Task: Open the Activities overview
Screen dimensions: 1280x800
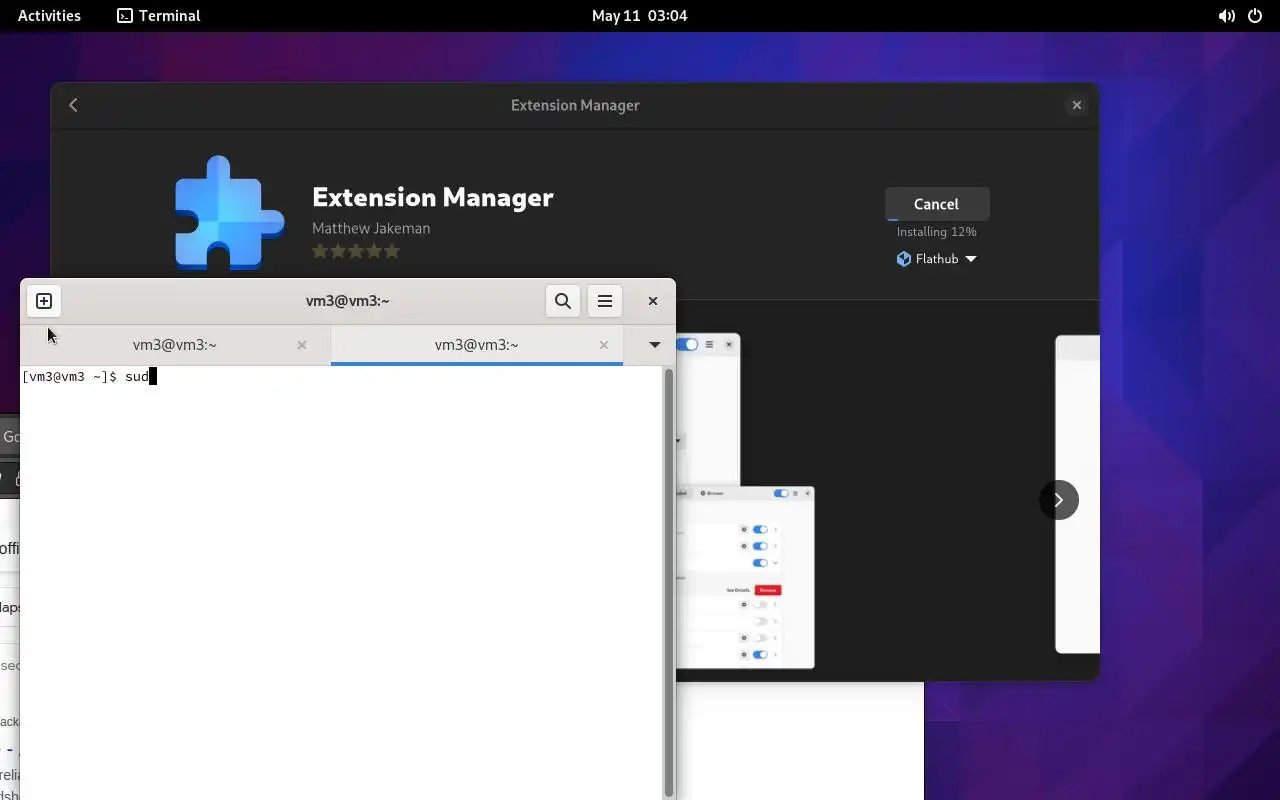Action: point(49,16)
